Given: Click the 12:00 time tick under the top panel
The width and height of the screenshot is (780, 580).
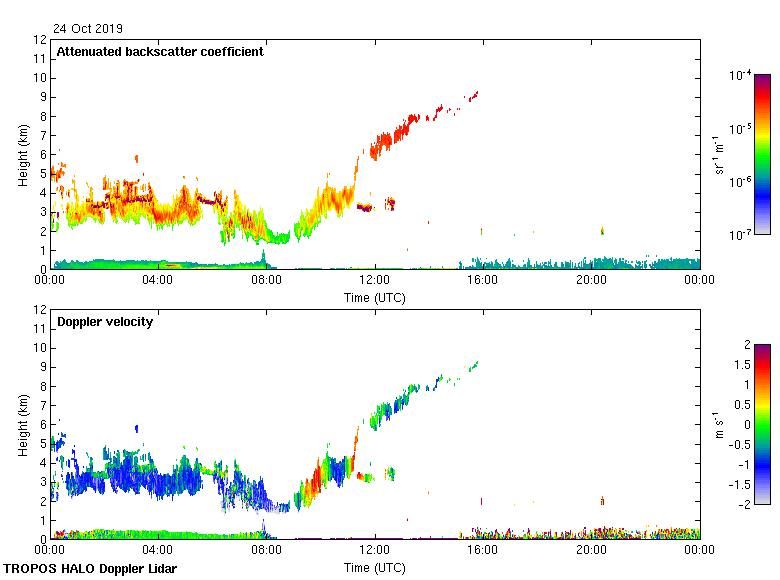Looking at the screenshot, I should coord(375,281).
